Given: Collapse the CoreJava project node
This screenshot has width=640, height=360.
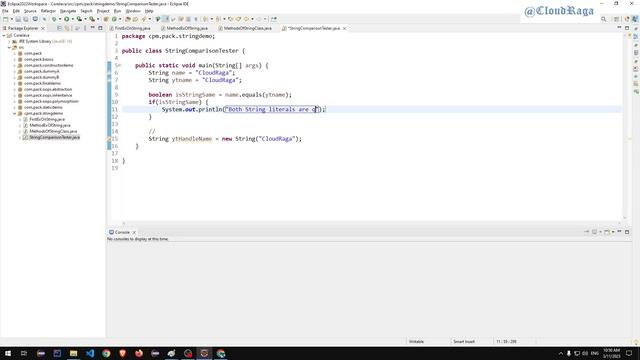Looking at the screenshot, I should point(4,36).
